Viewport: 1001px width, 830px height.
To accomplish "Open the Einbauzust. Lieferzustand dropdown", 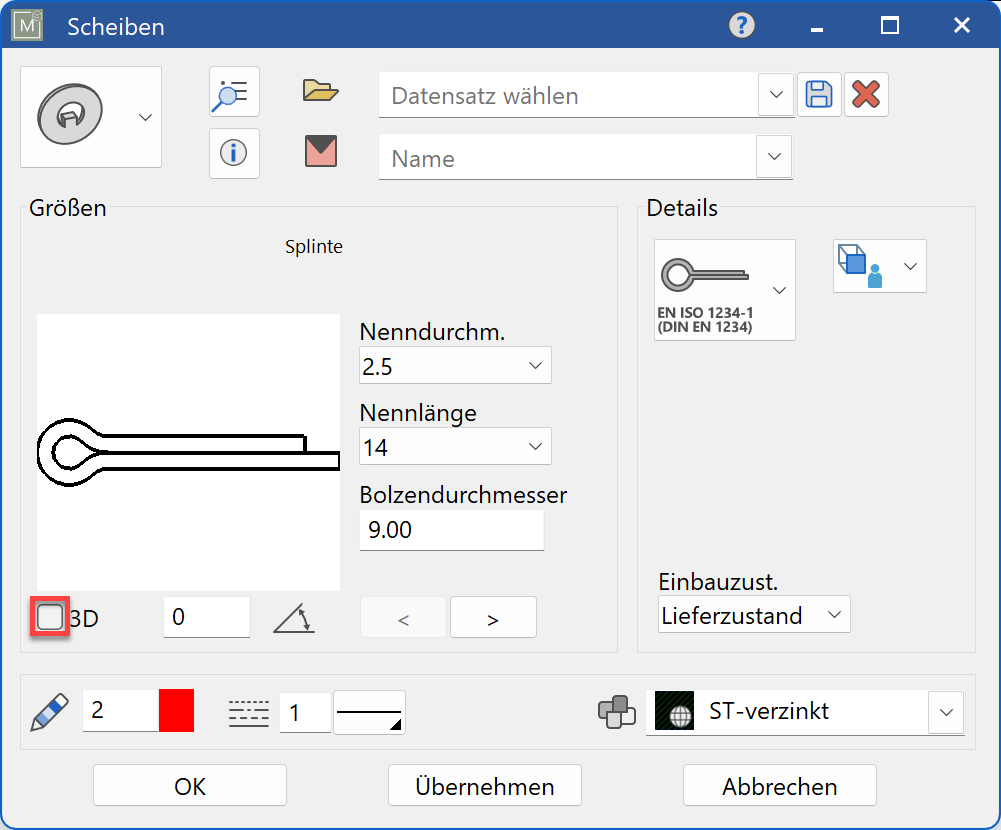I will (754, 616).
